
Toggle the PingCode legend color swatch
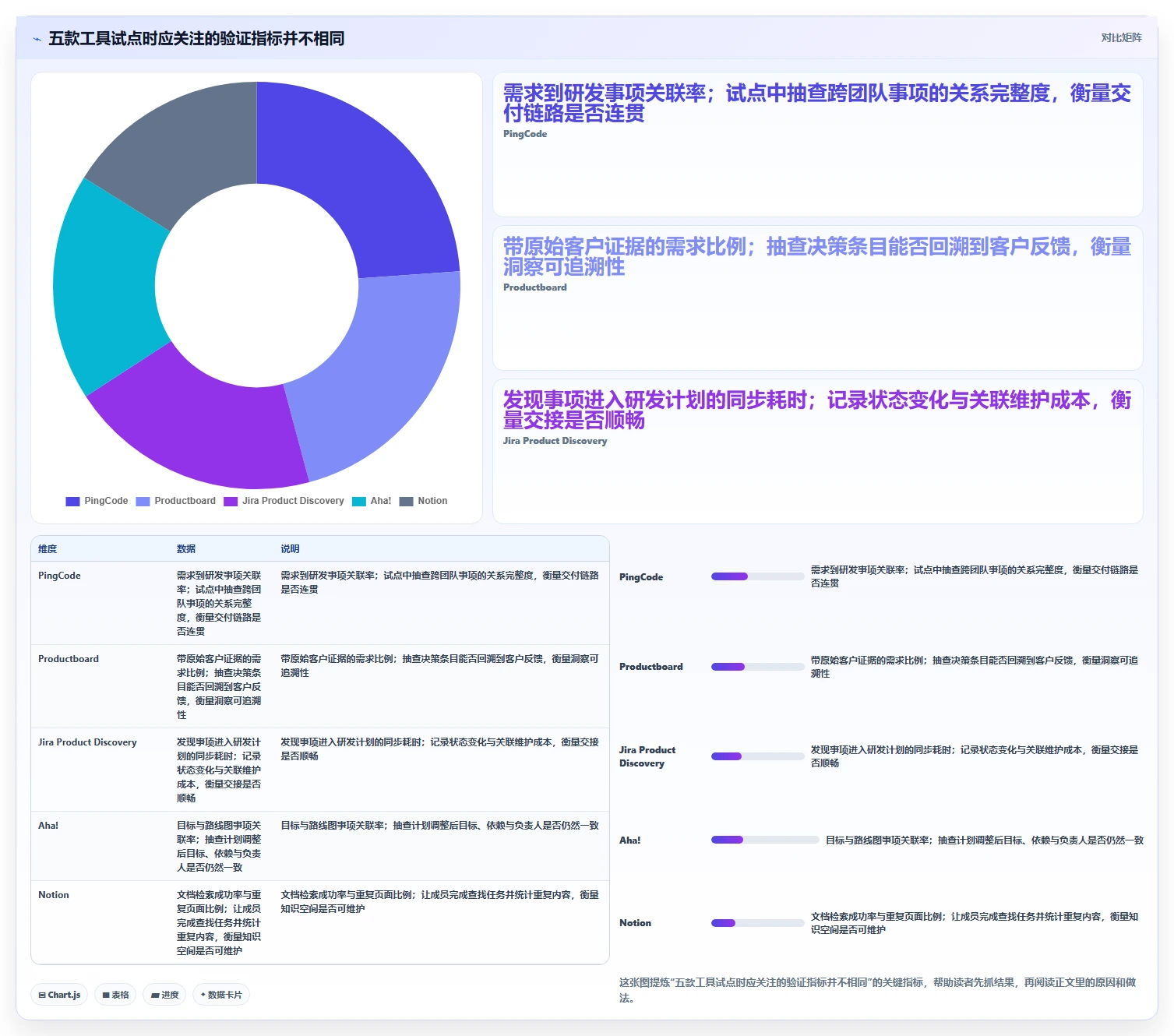click(73, 501)
